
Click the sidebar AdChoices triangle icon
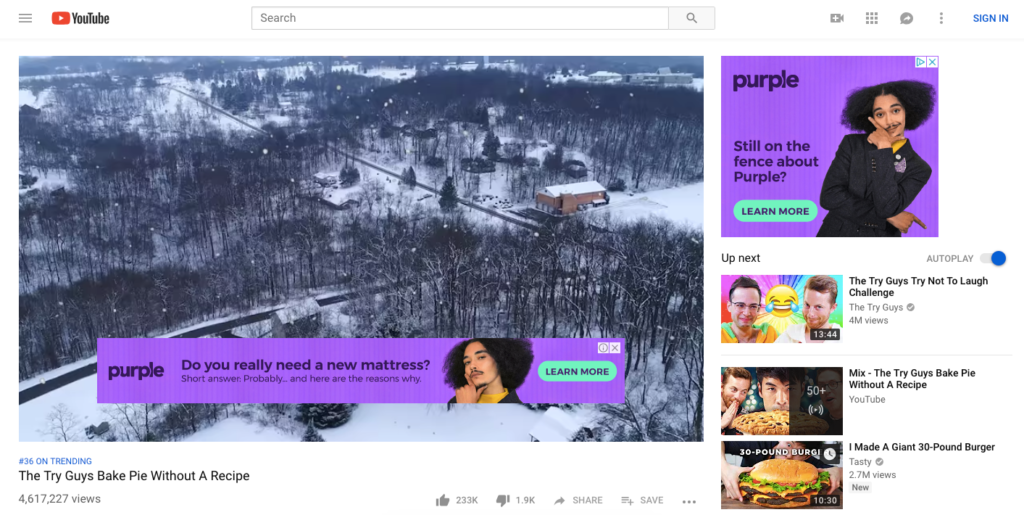tap(921, 62)
